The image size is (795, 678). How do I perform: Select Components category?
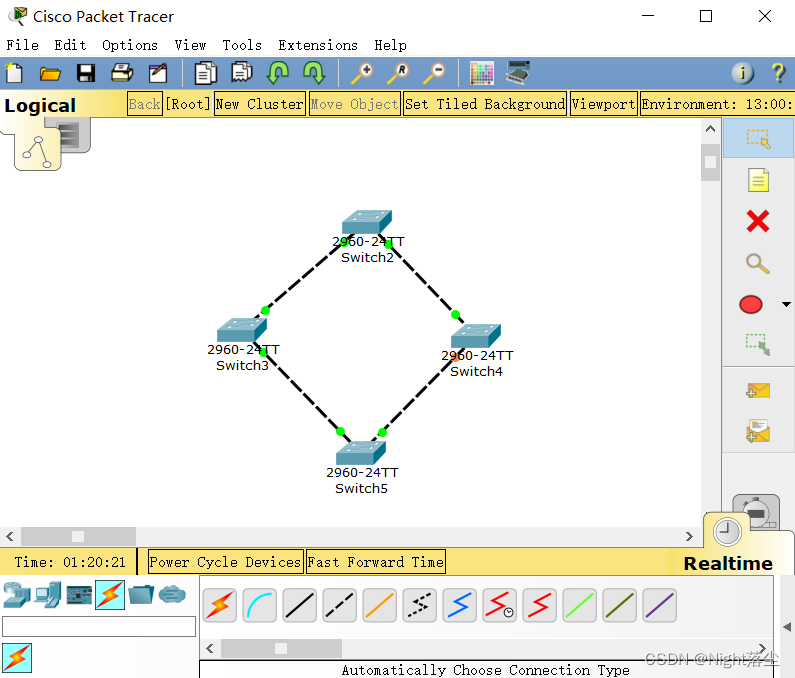[79, 594]
